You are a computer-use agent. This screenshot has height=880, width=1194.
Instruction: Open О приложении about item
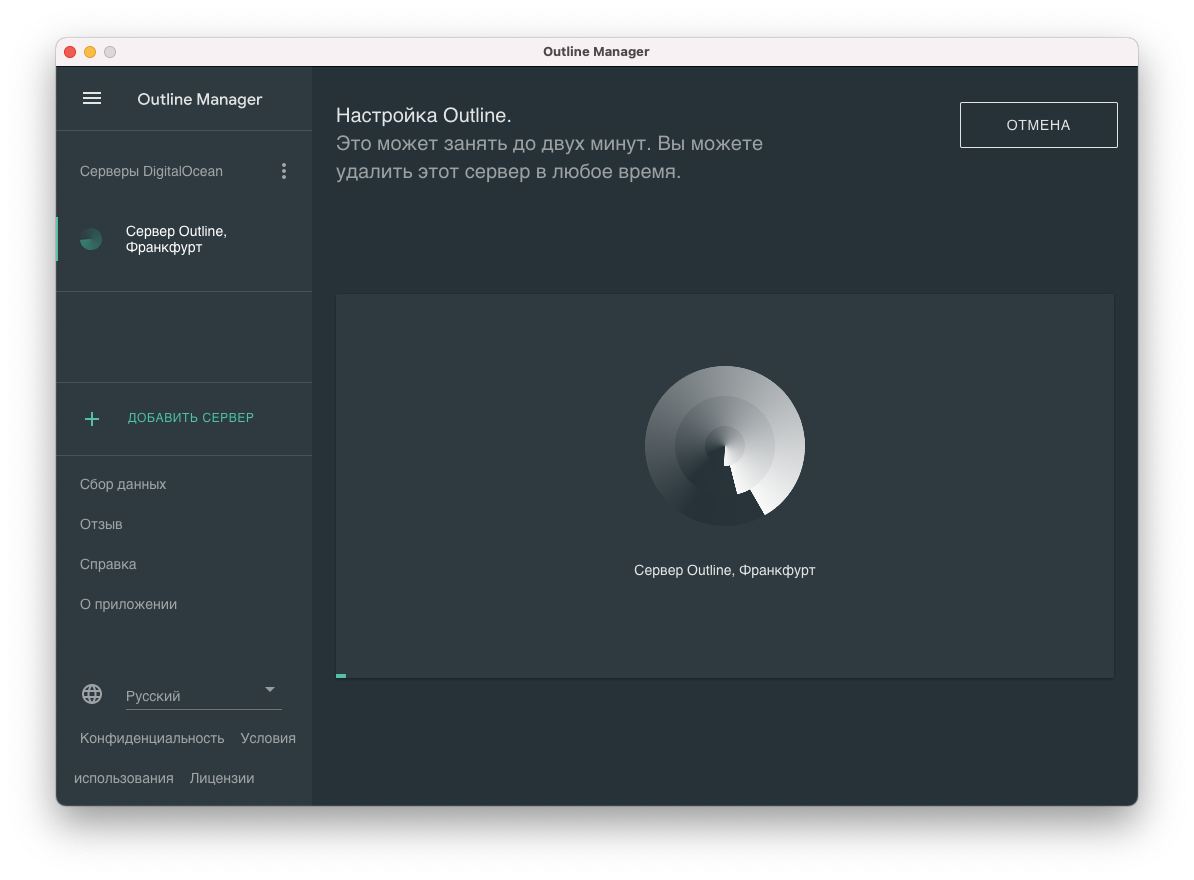pos(129,604)
